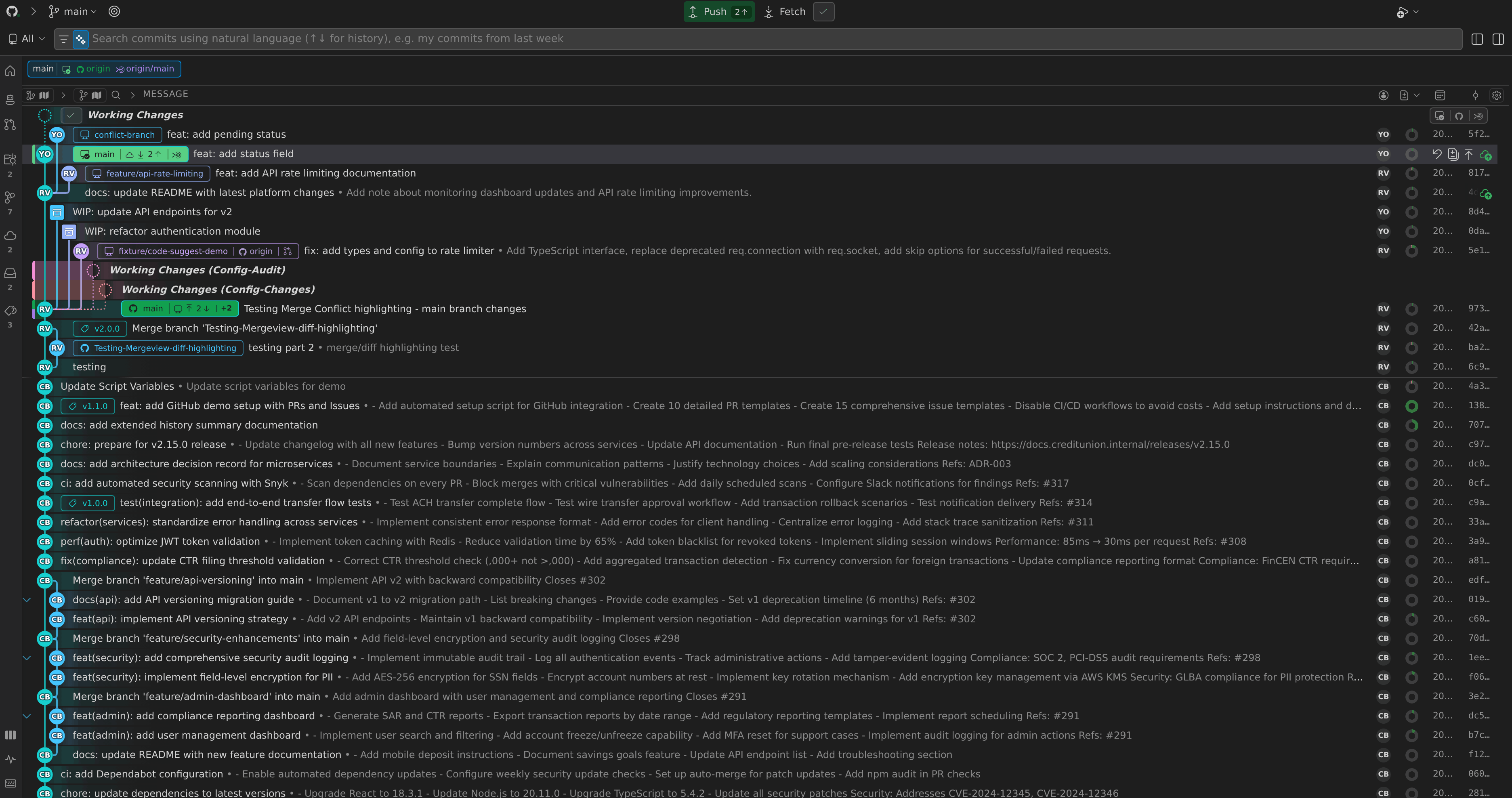This screenshot has height=798, width=1512.
Task: Click the Push button
Action: [719, 11]
